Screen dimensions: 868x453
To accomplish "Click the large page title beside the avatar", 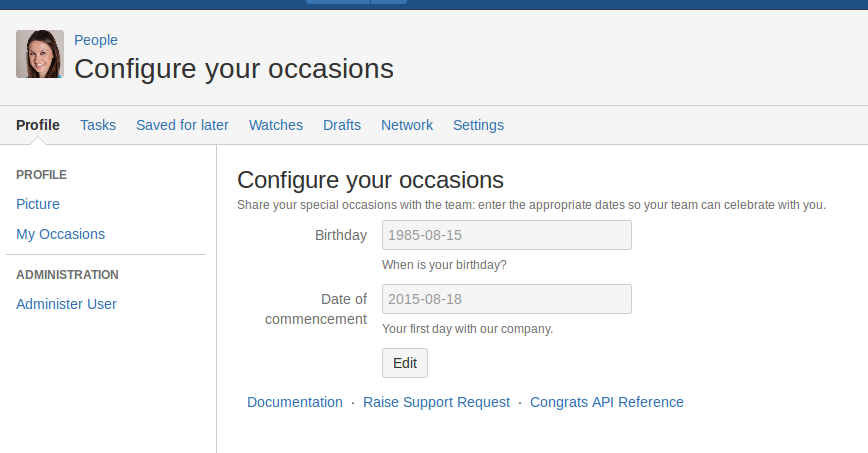I will [234, 69].
